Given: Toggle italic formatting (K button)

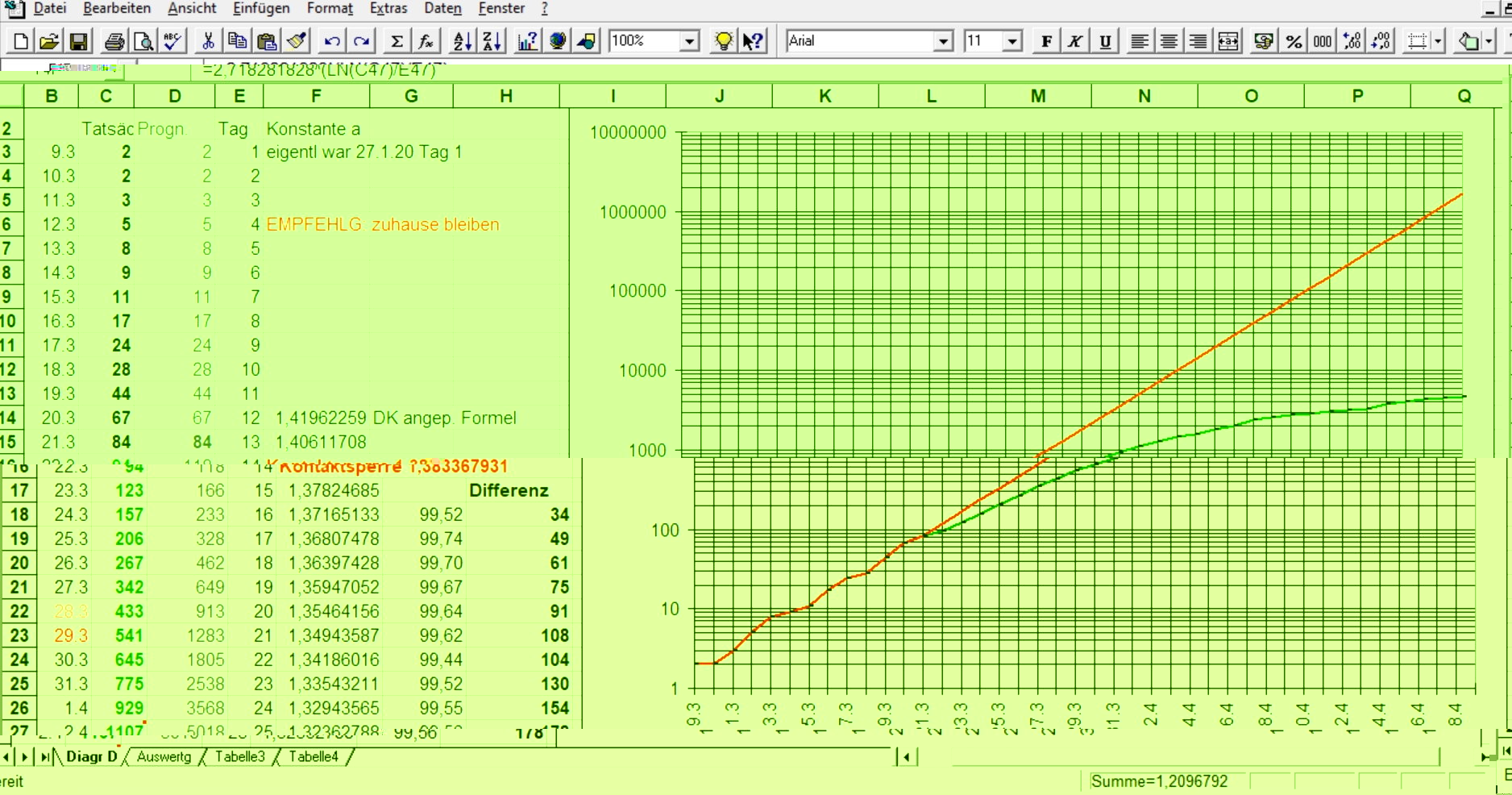Looking at the screenshot, I should (x=1075, y=41).
